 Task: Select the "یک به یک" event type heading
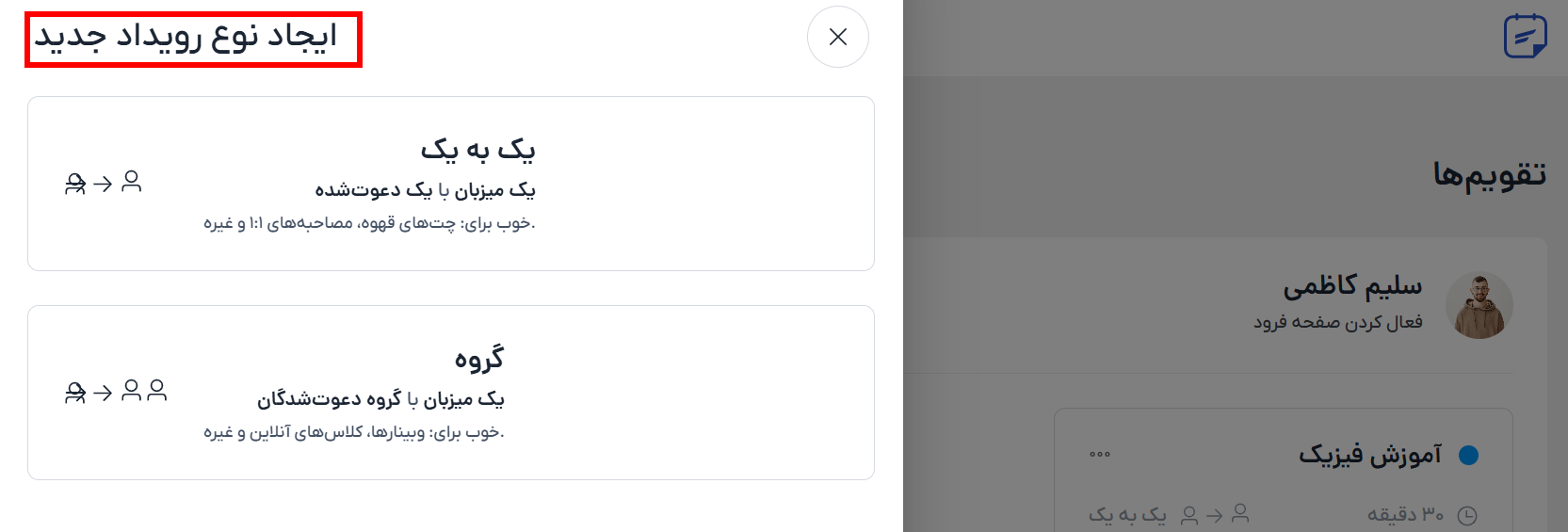point(477,150)
